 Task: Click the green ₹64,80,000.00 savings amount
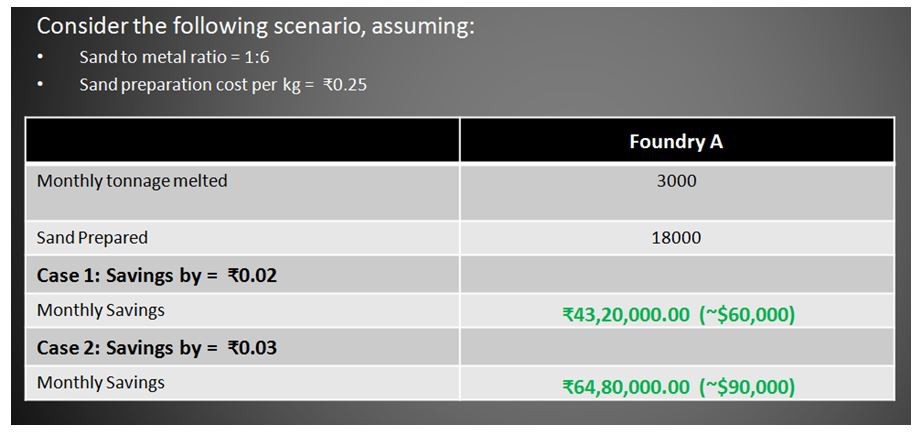click(x=625, y=387)
